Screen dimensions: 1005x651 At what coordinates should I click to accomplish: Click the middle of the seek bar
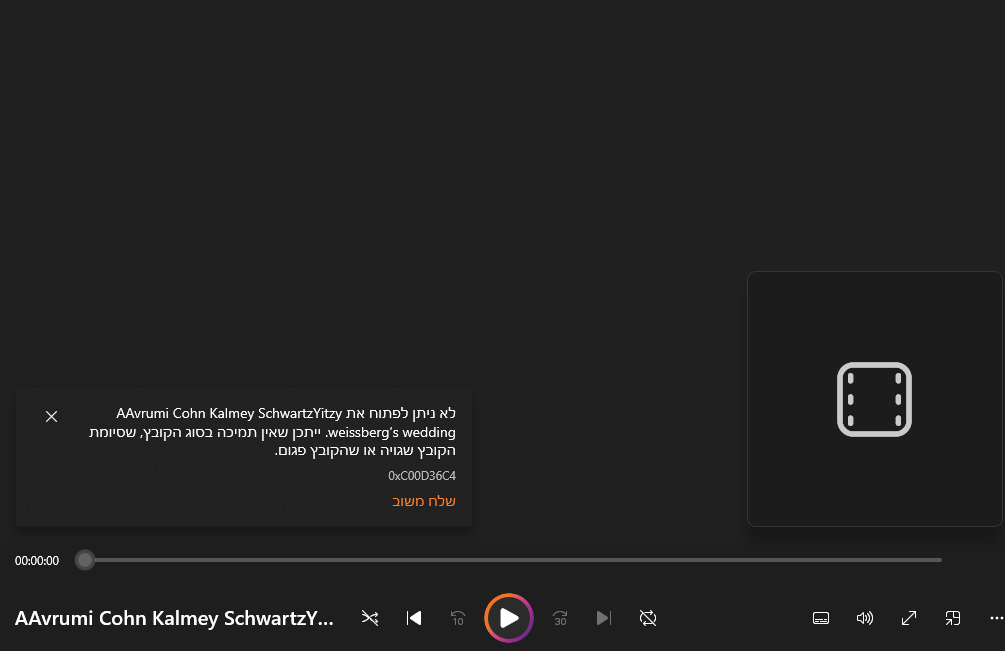click(x=512, y=560)
